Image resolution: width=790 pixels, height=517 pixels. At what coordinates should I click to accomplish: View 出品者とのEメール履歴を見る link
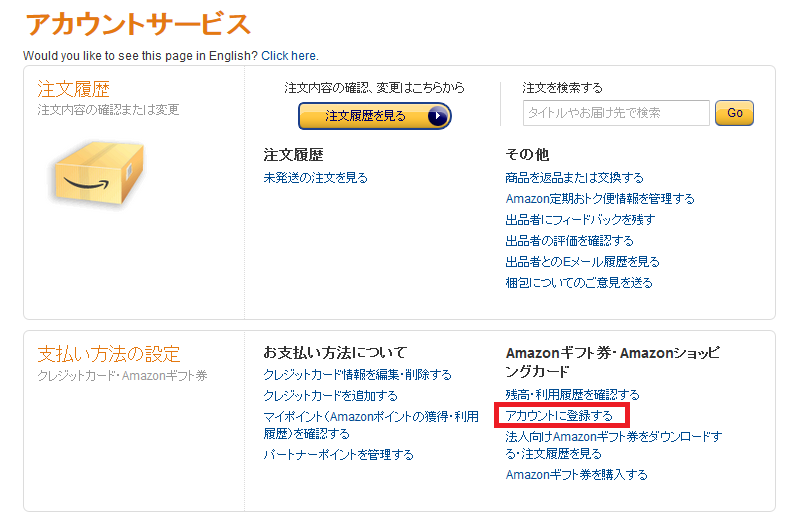[582, 262]
